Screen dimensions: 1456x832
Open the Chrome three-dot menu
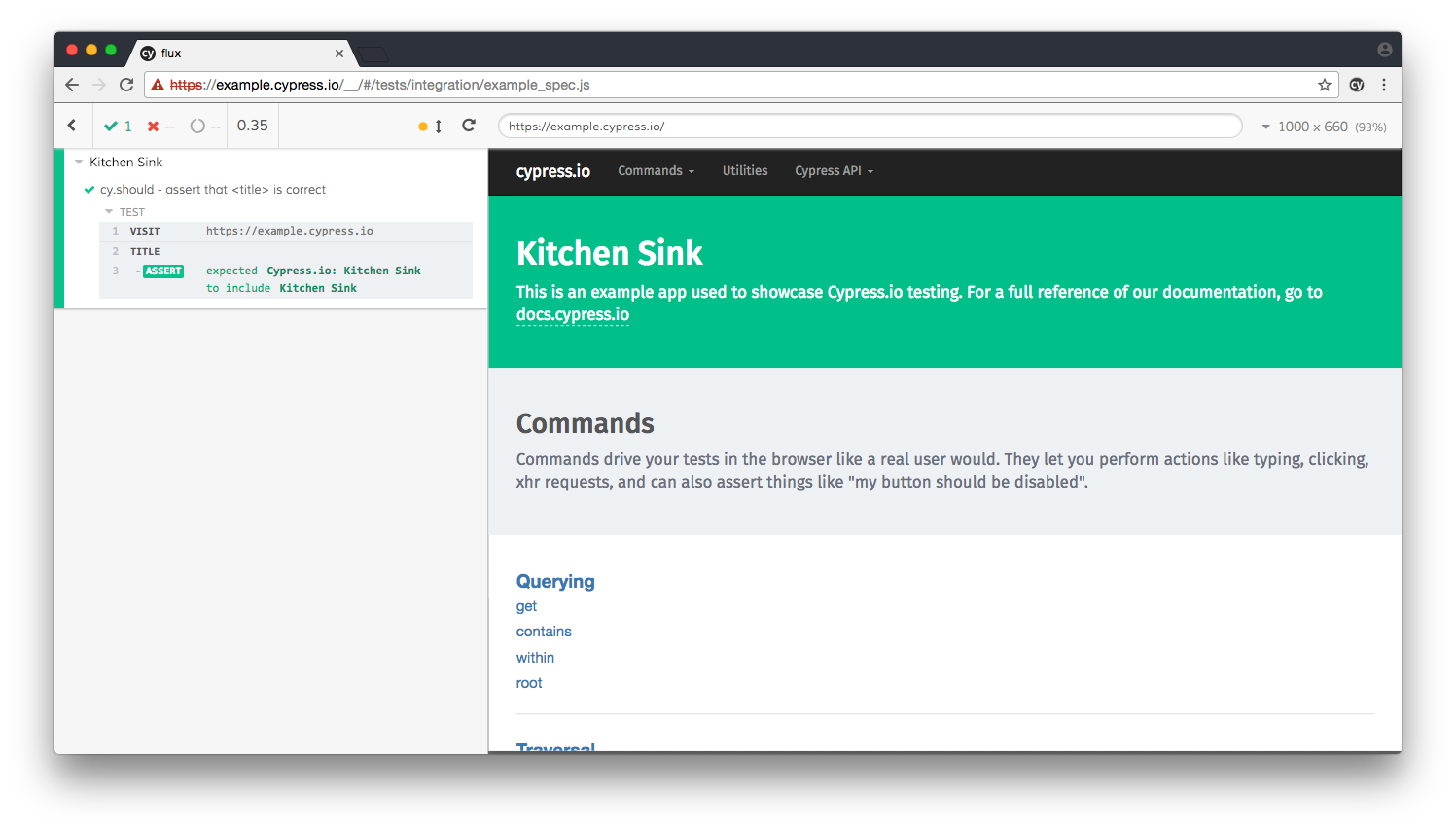pyautogui.click(x=1384, y=85)
